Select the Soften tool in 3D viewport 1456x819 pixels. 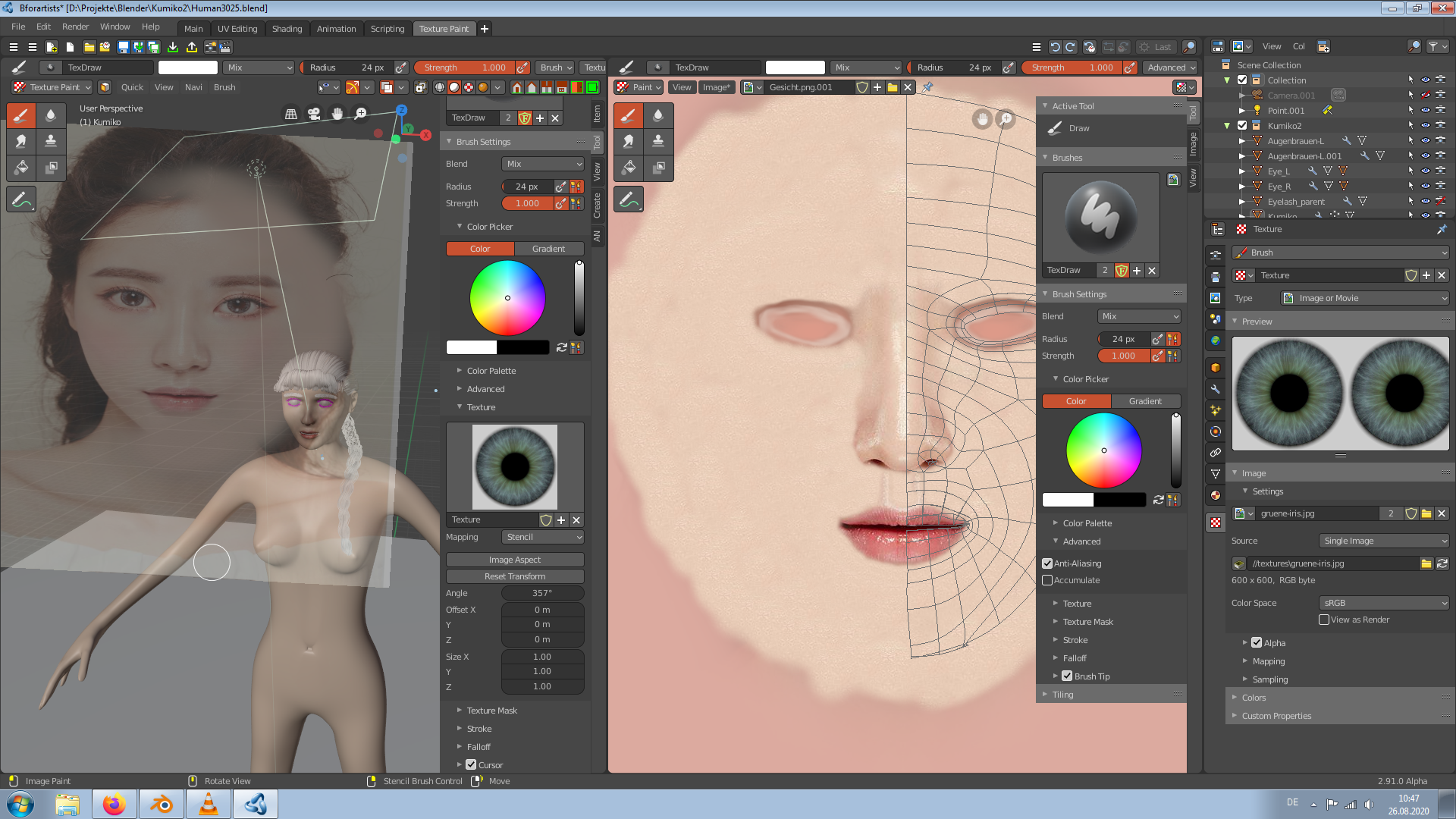[x=51, y=115]
